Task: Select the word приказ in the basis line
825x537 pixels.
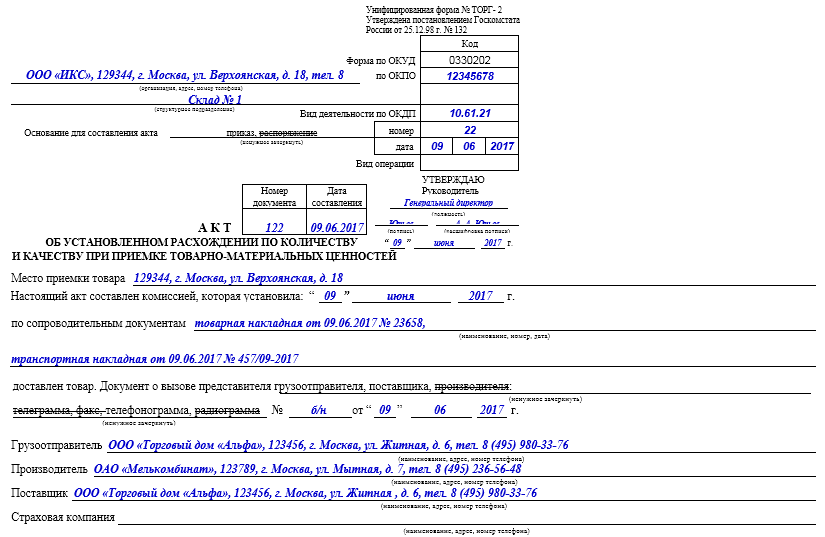Action: point(241,133)
